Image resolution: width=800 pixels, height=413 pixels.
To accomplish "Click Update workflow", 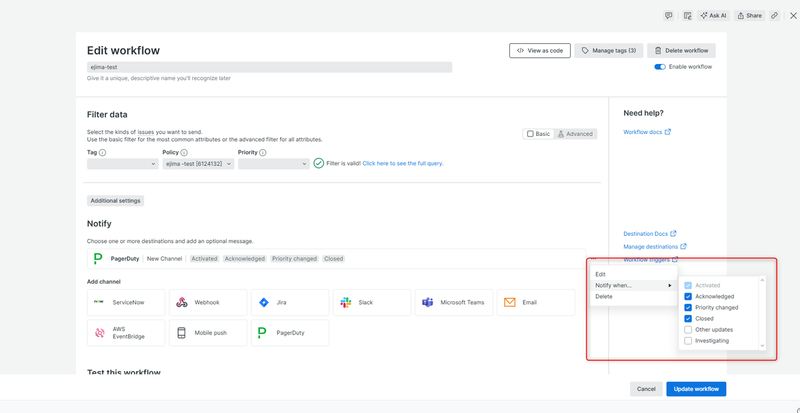I will coord(696,389).
